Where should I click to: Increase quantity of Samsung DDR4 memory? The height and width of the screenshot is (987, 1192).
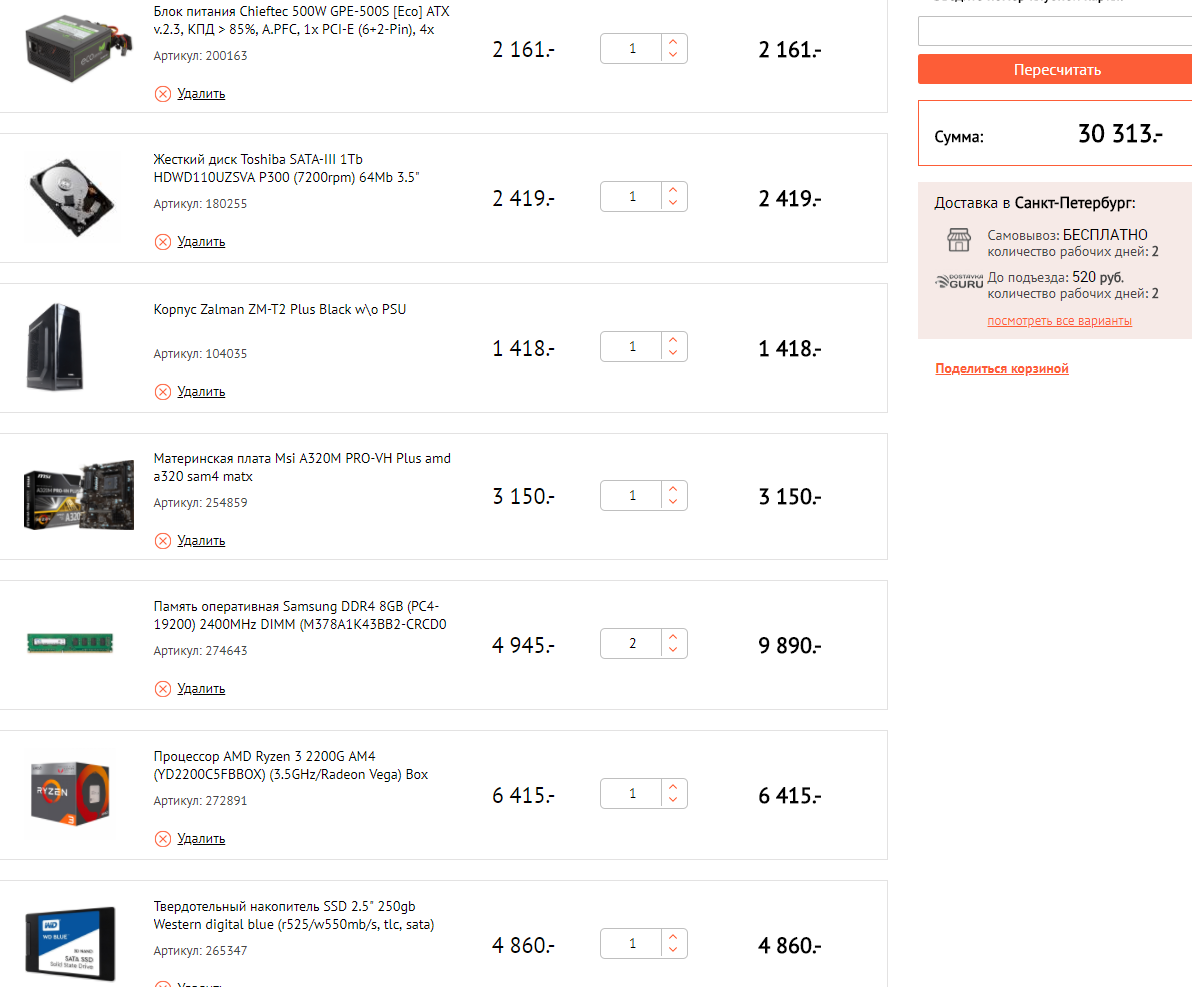(x=673, y=636)
